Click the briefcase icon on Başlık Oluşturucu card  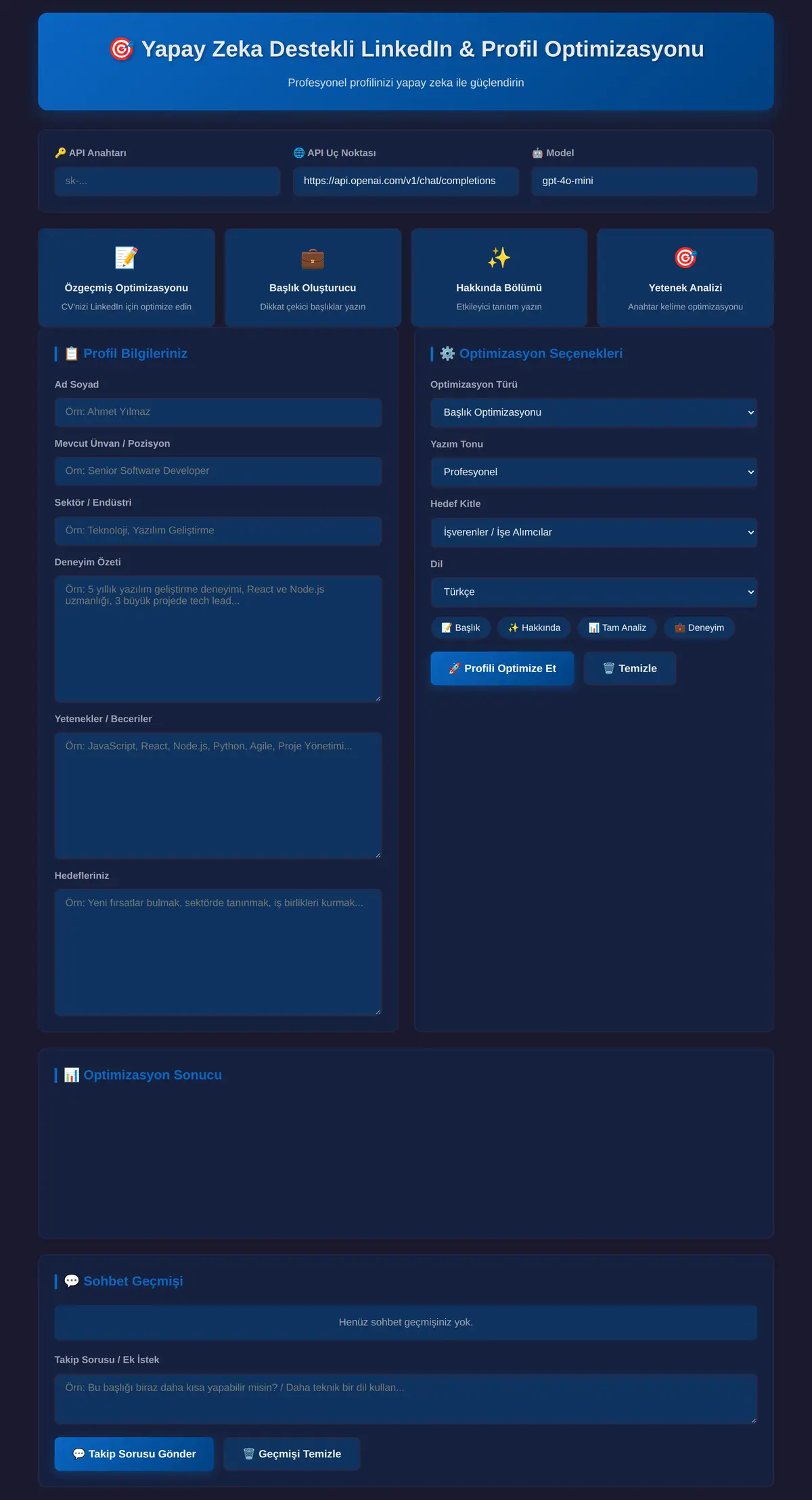click(x=313, y=258)
